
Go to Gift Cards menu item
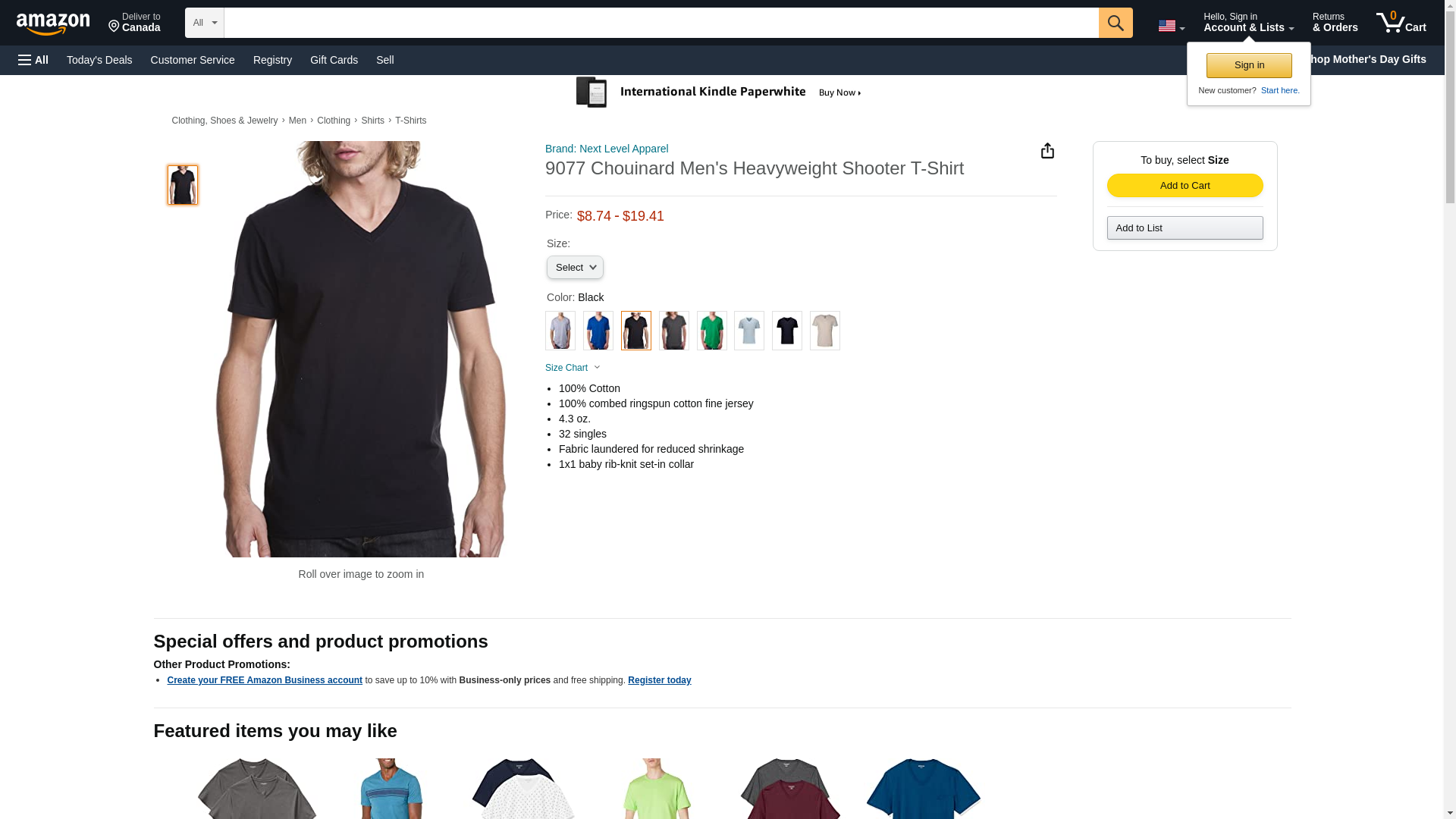point(334,60)
